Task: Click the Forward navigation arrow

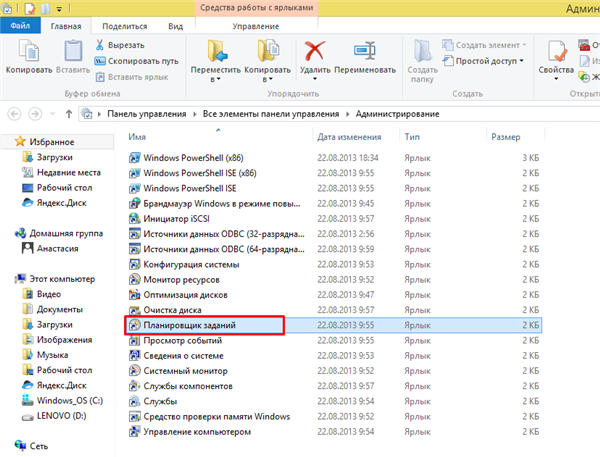Action: 35,114
